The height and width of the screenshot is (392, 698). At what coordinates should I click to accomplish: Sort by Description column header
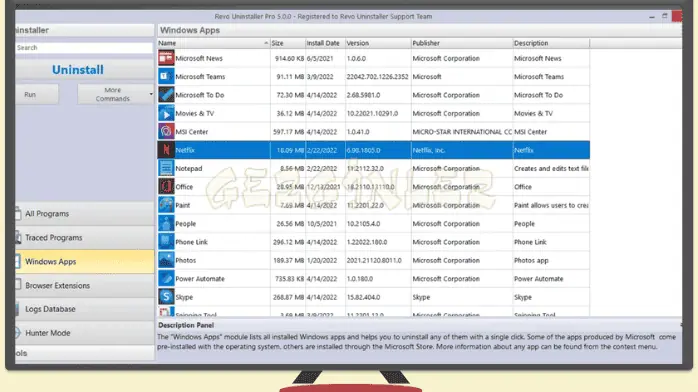click(551, 43)
